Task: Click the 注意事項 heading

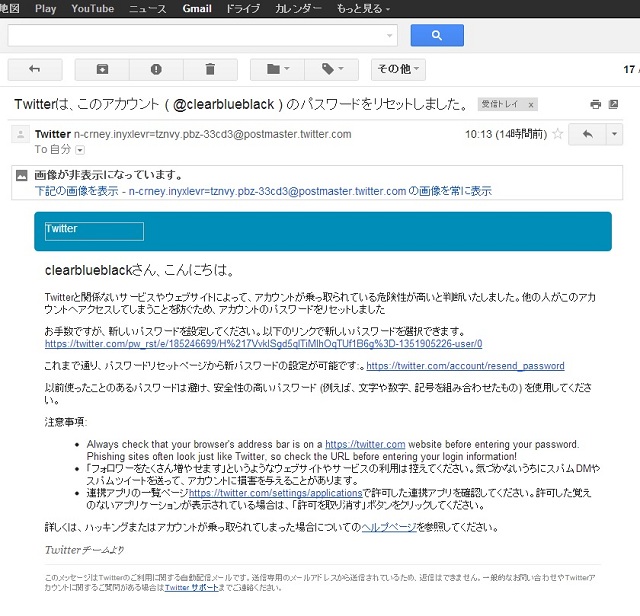Action: pos(66,422)
